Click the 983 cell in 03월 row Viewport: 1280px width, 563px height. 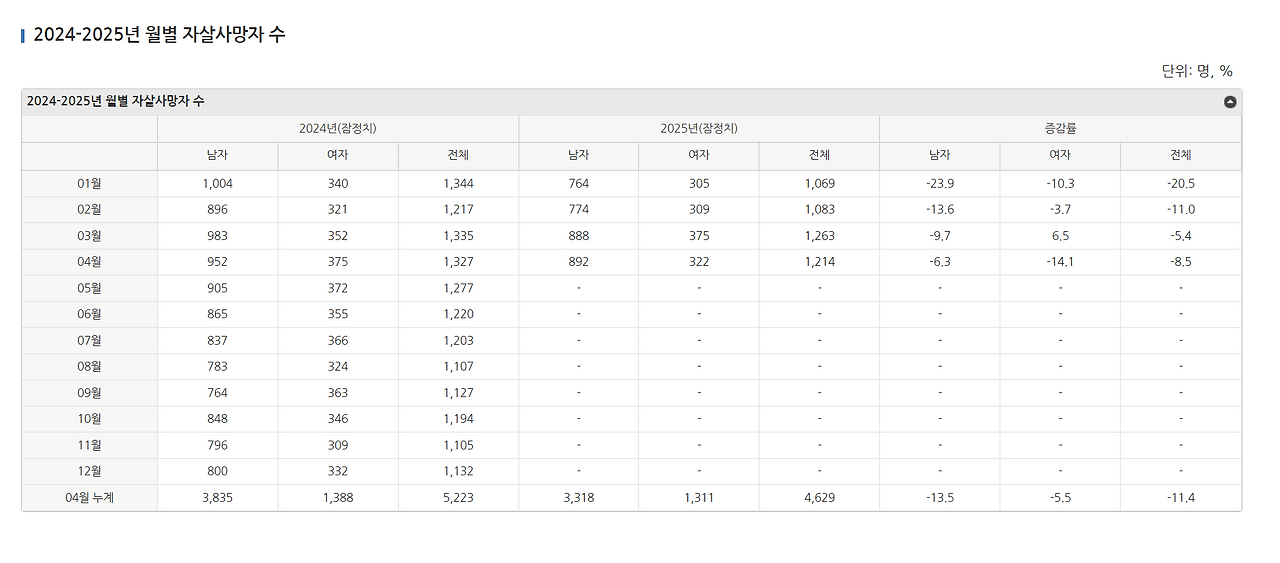(x=217, y=236)
